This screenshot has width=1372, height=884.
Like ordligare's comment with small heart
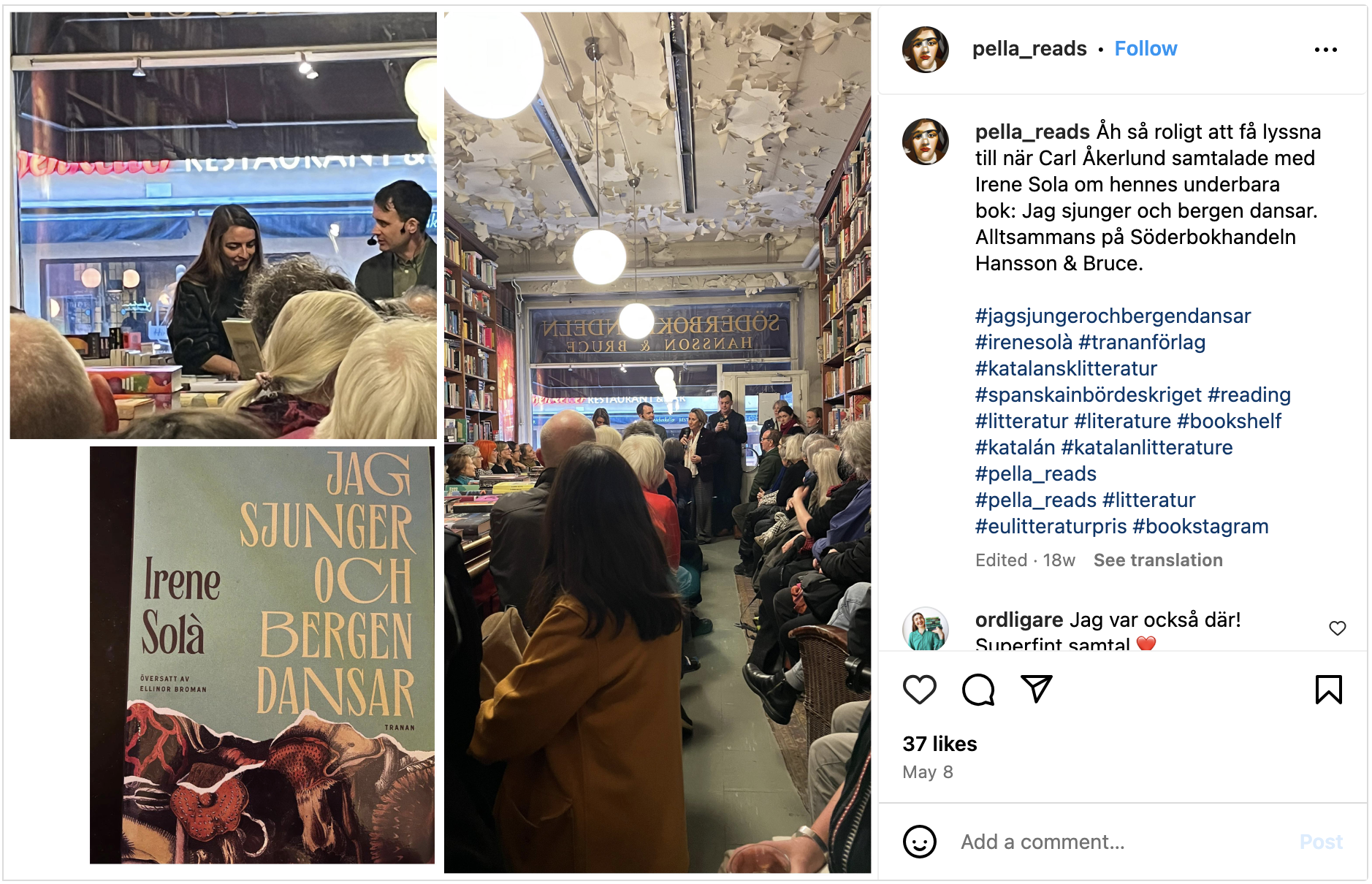[x=1337, y=628]
